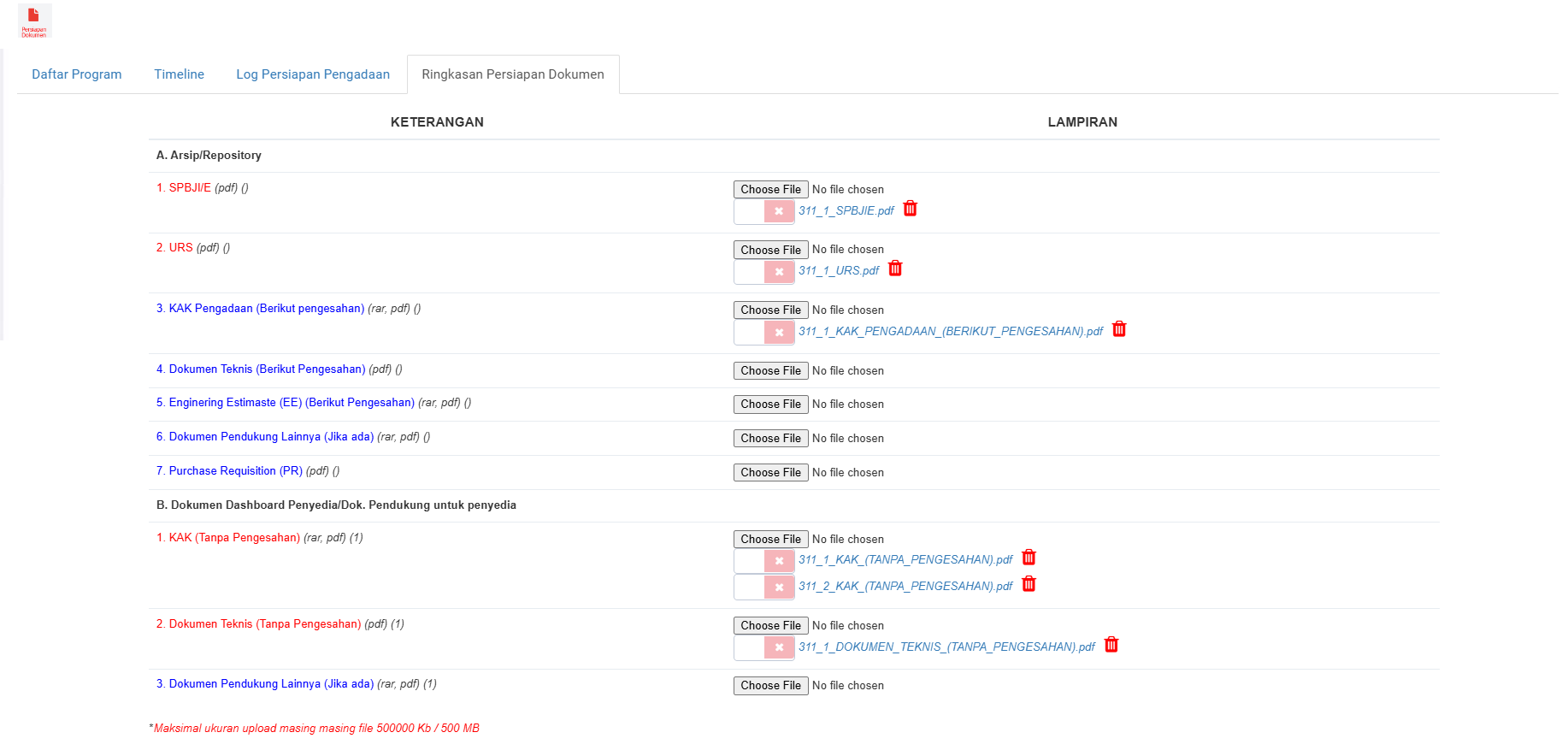Trash the 311_1_DOKUMEN_TEKNIS_(TANPA_PENGESAHAN).pdf file
The image size is (1568, 756).
click(1111, 645)
